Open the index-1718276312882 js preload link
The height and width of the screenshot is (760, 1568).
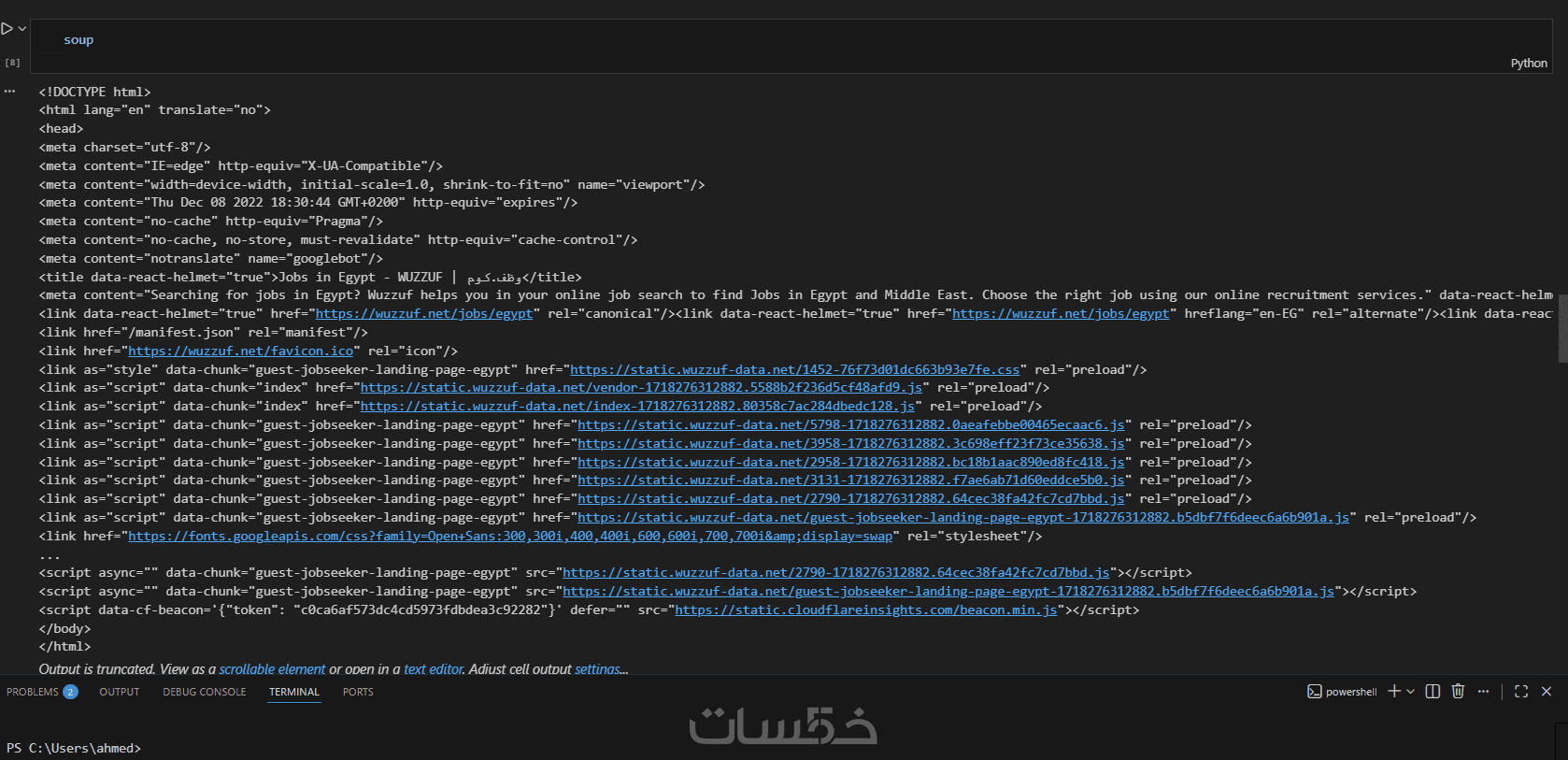coord(637,406)
